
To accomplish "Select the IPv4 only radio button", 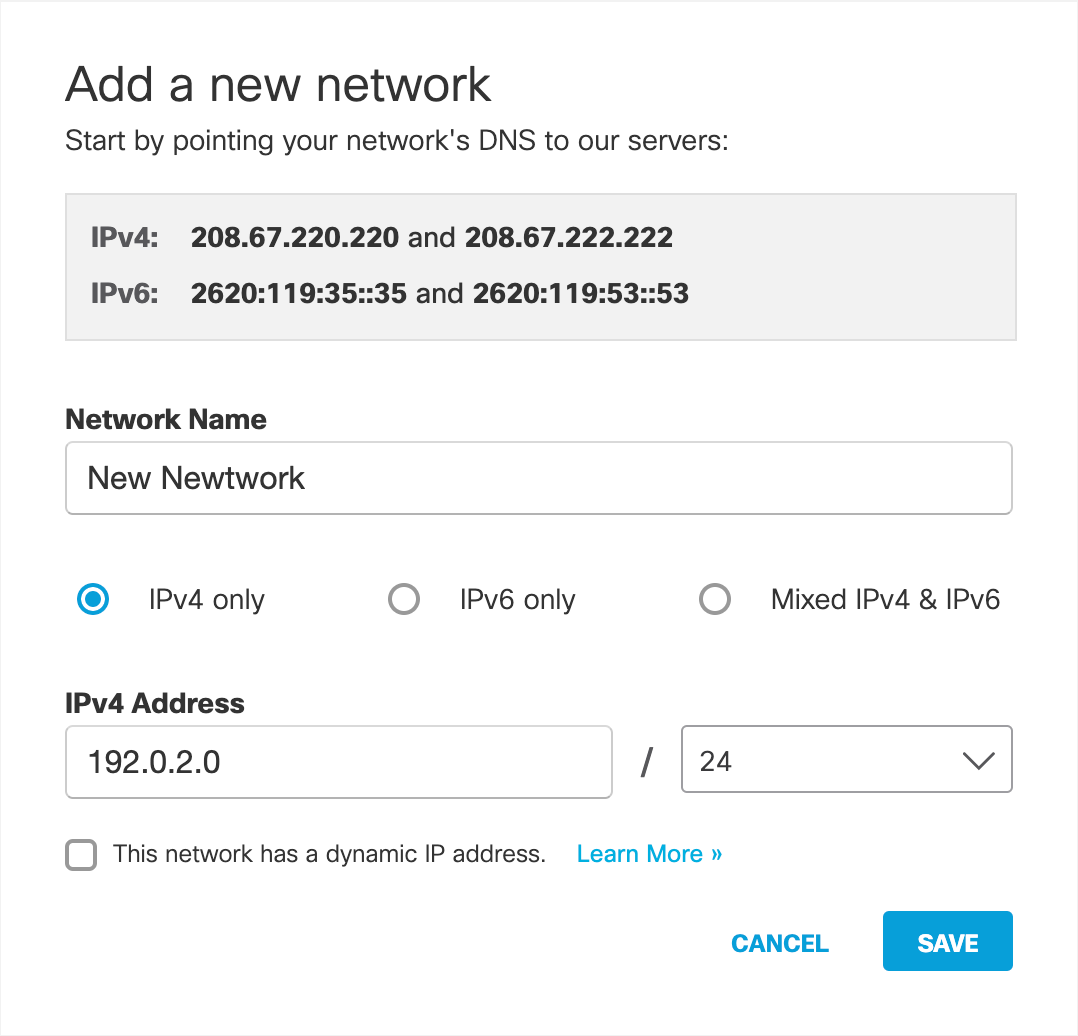I will (93, 599).
